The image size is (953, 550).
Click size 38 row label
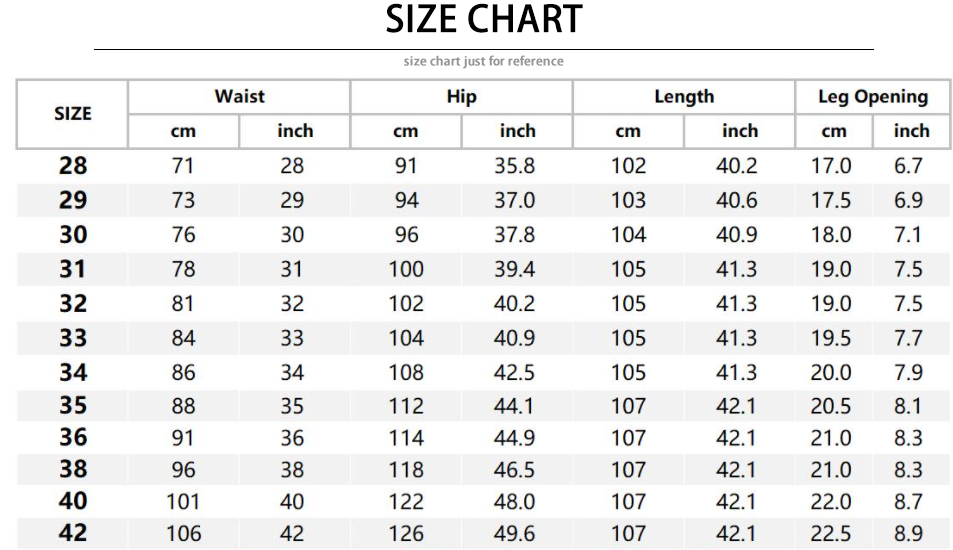[x=73, y=469]
